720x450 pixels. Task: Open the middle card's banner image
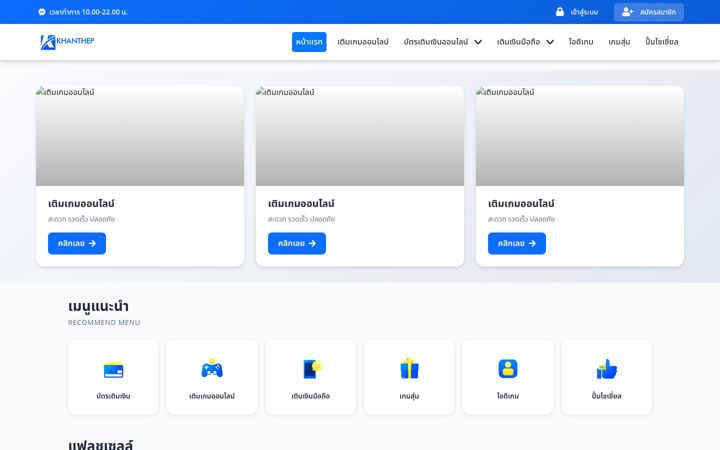[x=360, y=136]
